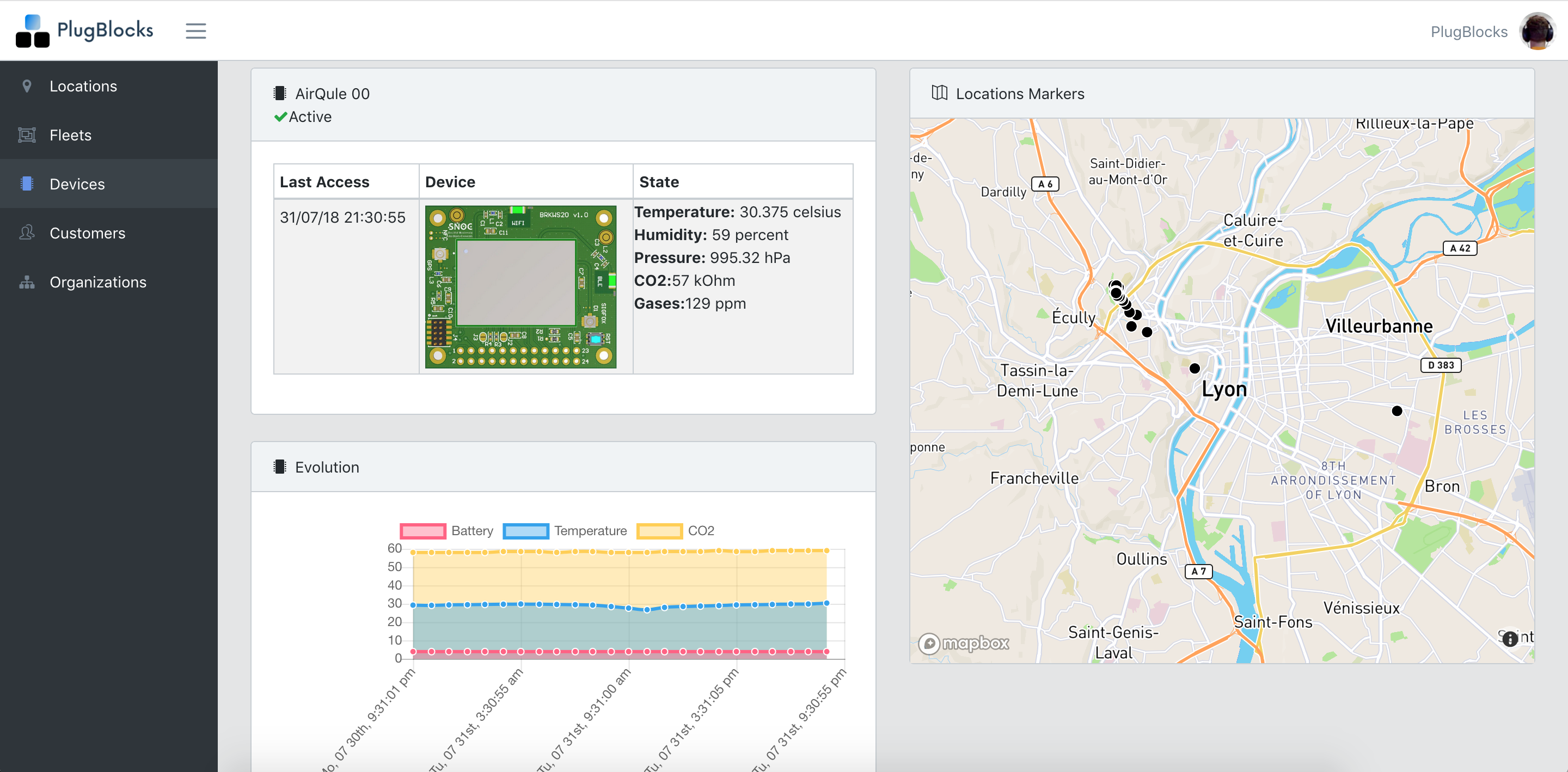This screenshot has width=1568, height=772.
Task: Open the Fleets page
Action: coord(71,134)
